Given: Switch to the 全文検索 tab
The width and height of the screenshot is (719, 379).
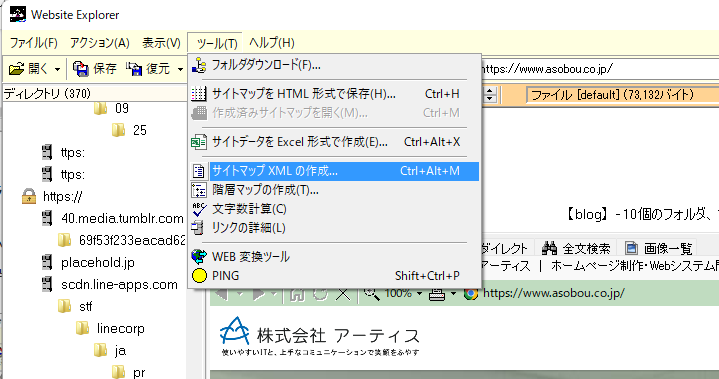Looking at the screenshot, I should [x=576, y=248].
